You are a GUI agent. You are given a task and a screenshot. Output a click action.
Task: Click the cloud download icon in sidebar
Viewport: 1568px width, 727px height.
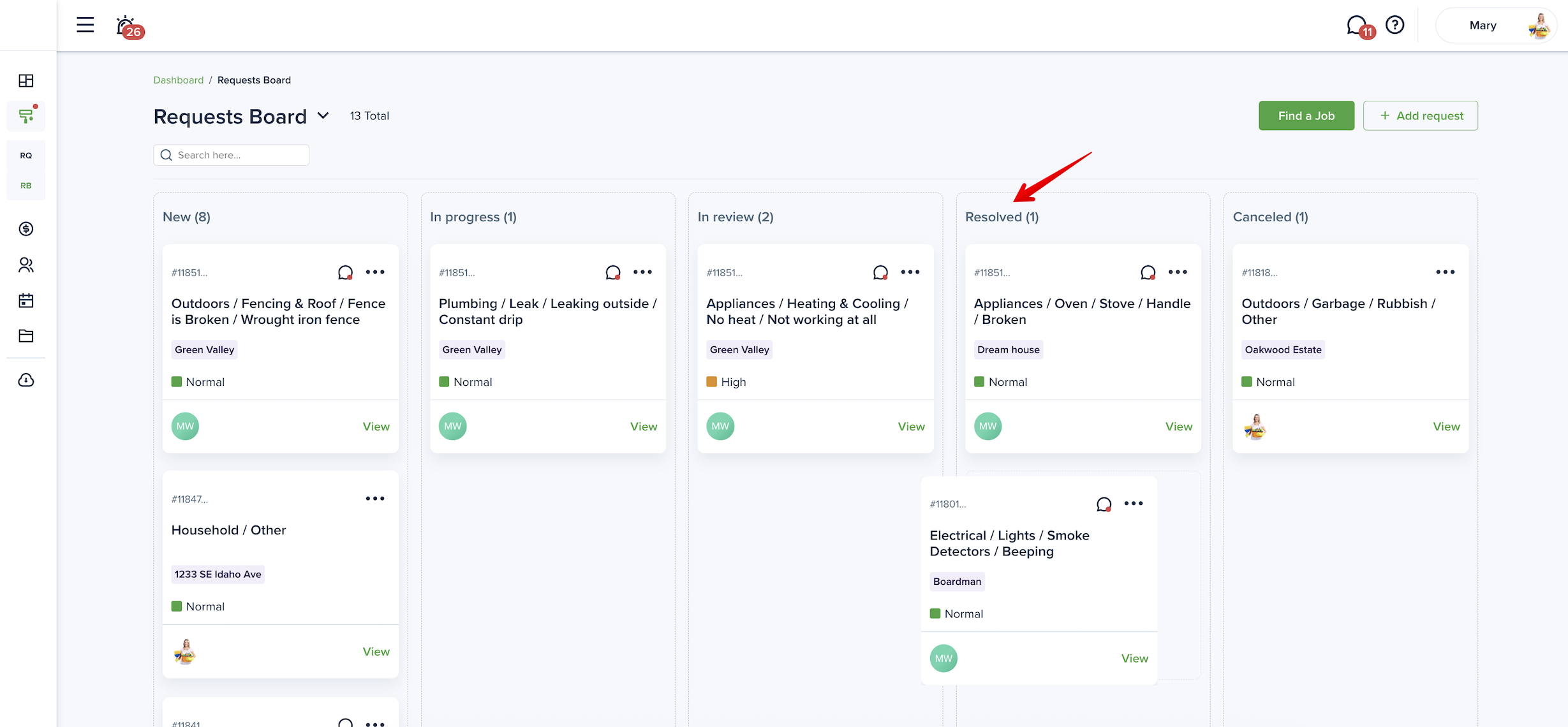click(26, 380)
